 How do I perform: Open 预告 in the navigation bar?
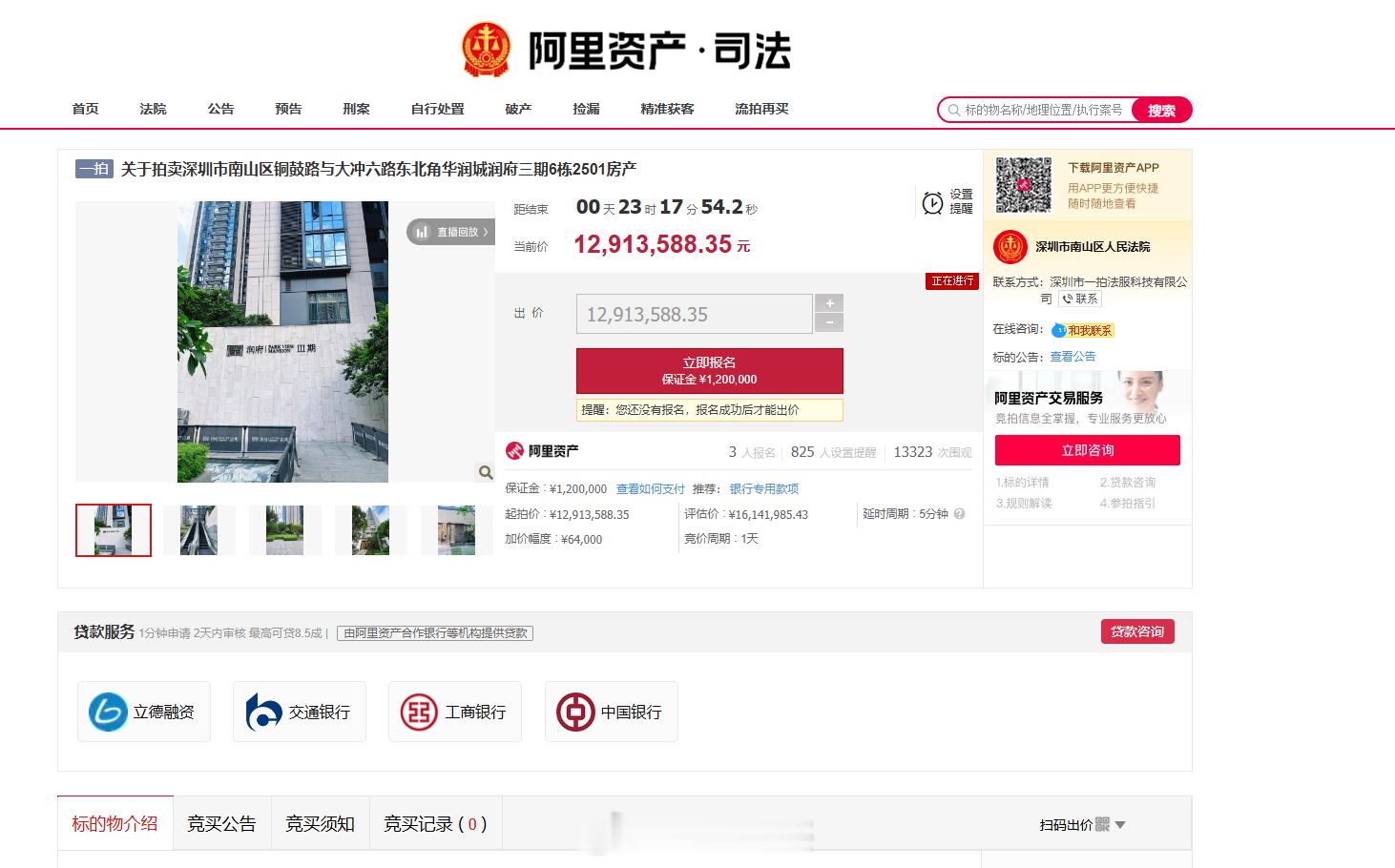pos(288,109)
